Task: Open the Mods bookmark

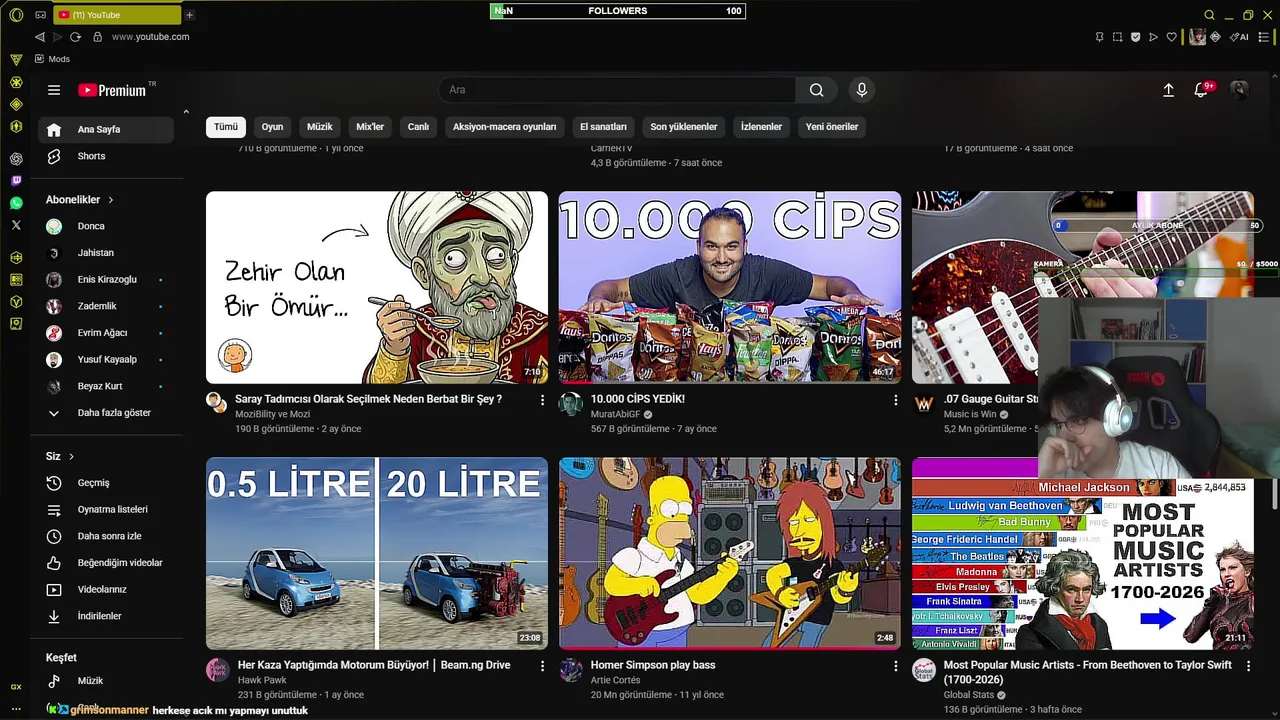Action: pos(51,59)
